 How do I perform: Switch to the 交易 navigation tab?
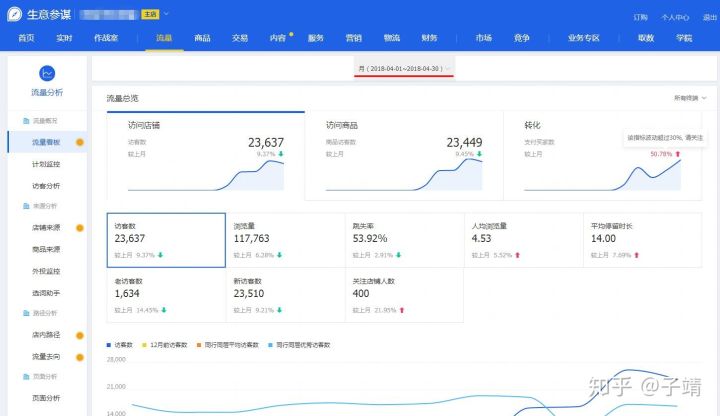pyautogui.click(x=240, y=38)
